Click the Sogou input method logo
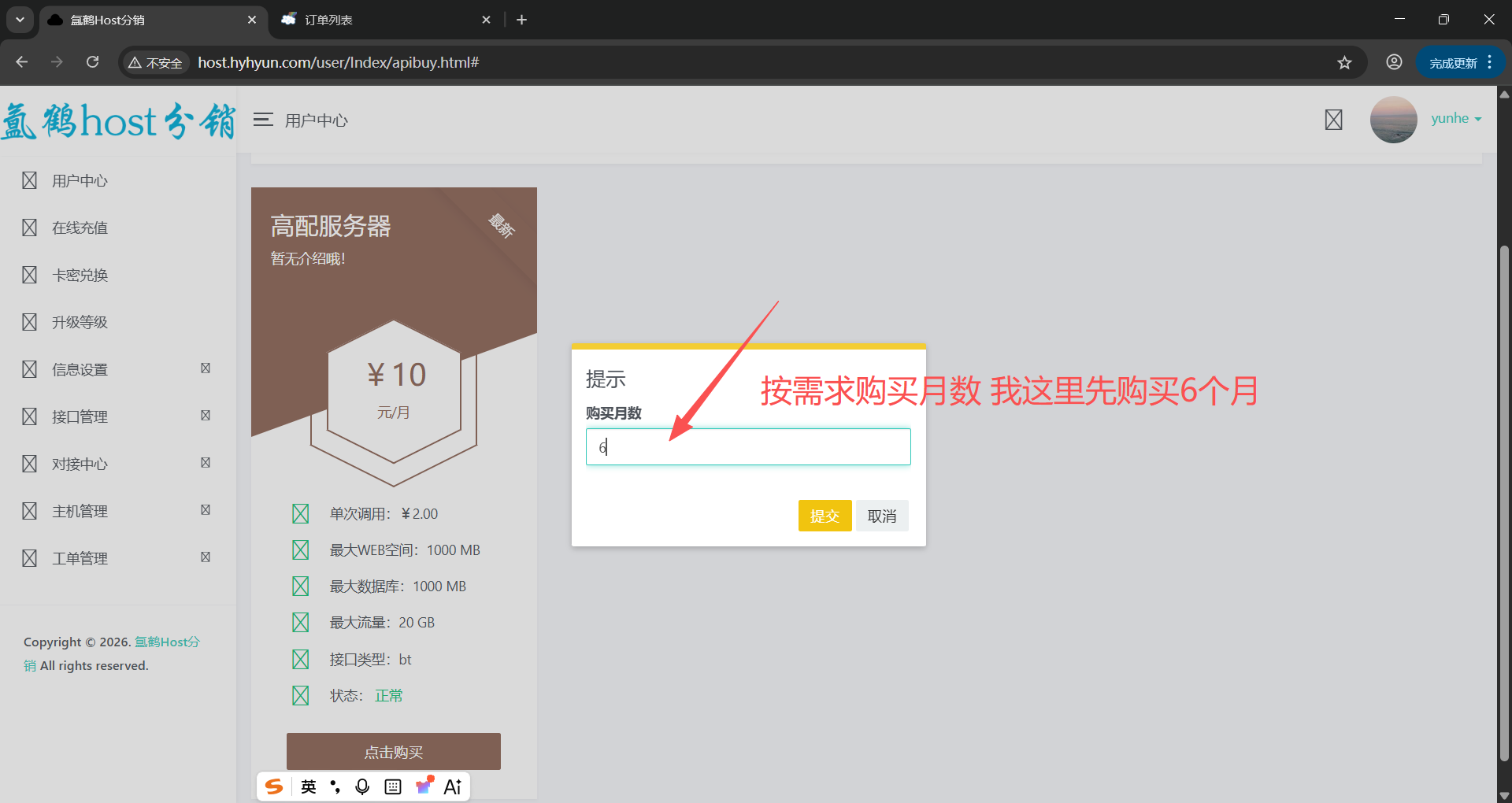This screenshot has width=1512, height=803. (x=274, y=786)
